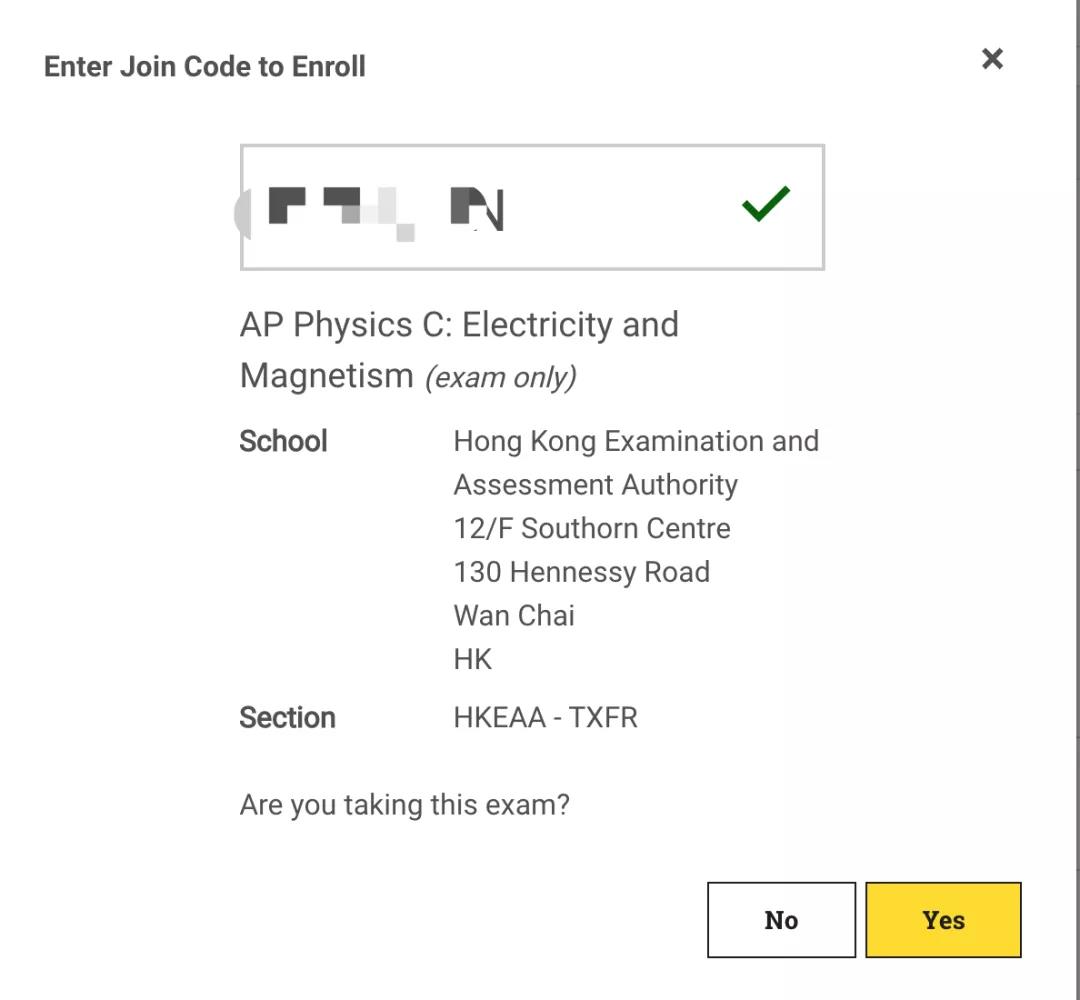Click the 'Wan Chai' district text
The image size is (1080, 1000).
pos(514,615)
